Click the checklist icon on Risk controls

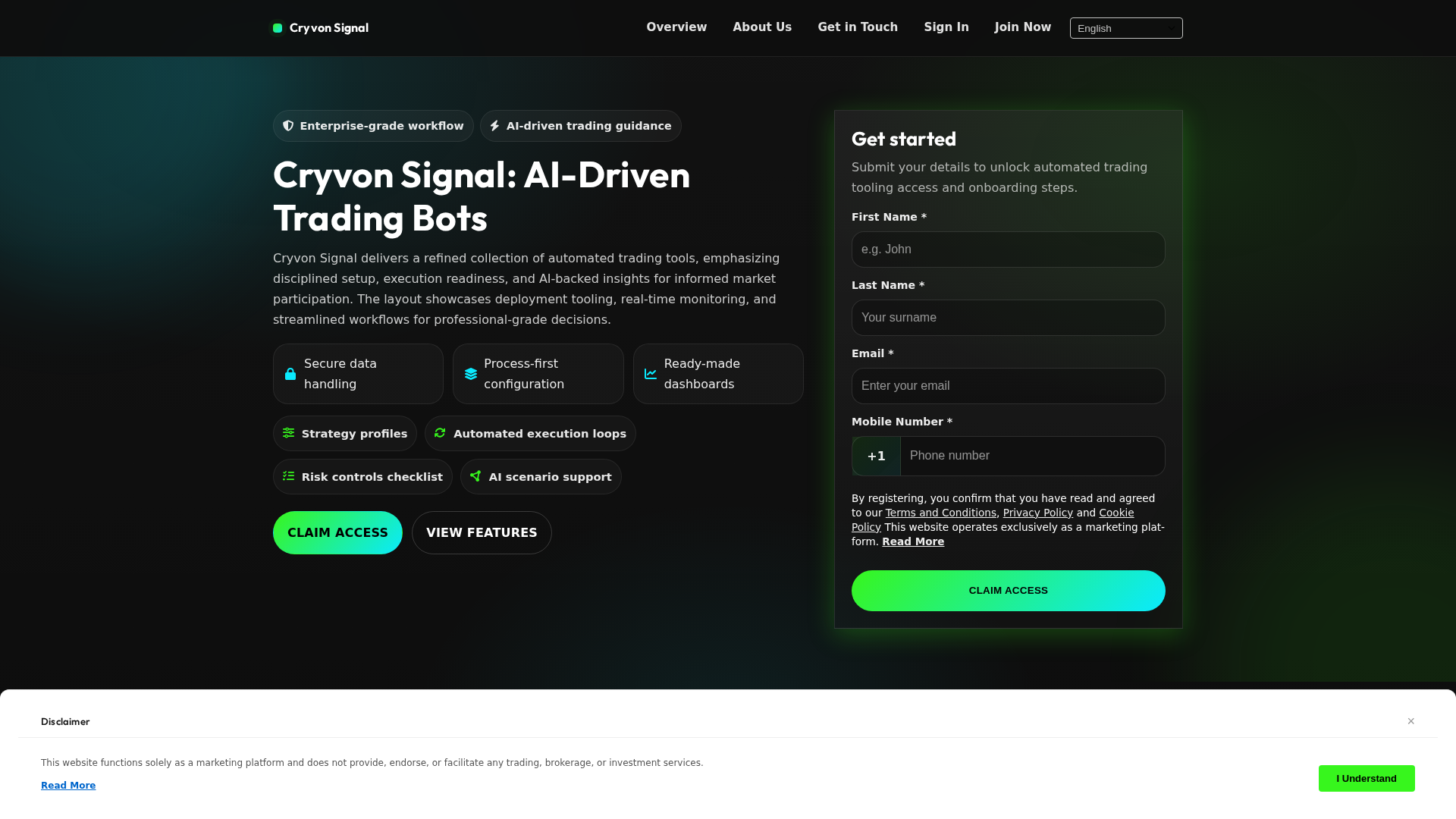pos(289,476)
